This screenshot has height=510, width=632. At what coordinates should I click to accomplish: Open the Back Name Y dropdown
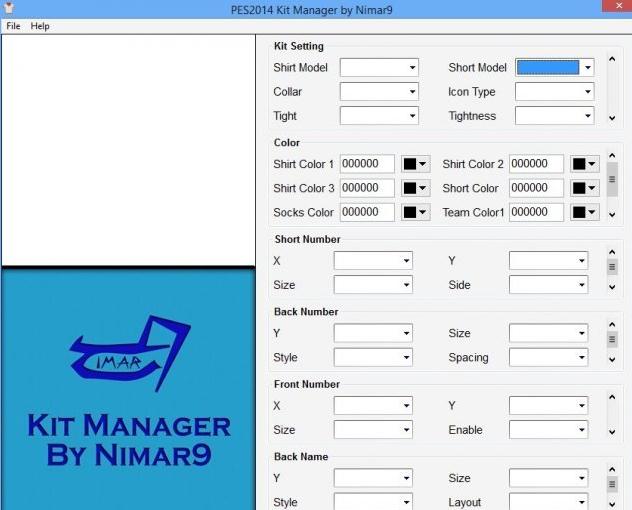(x=373, y=478)
